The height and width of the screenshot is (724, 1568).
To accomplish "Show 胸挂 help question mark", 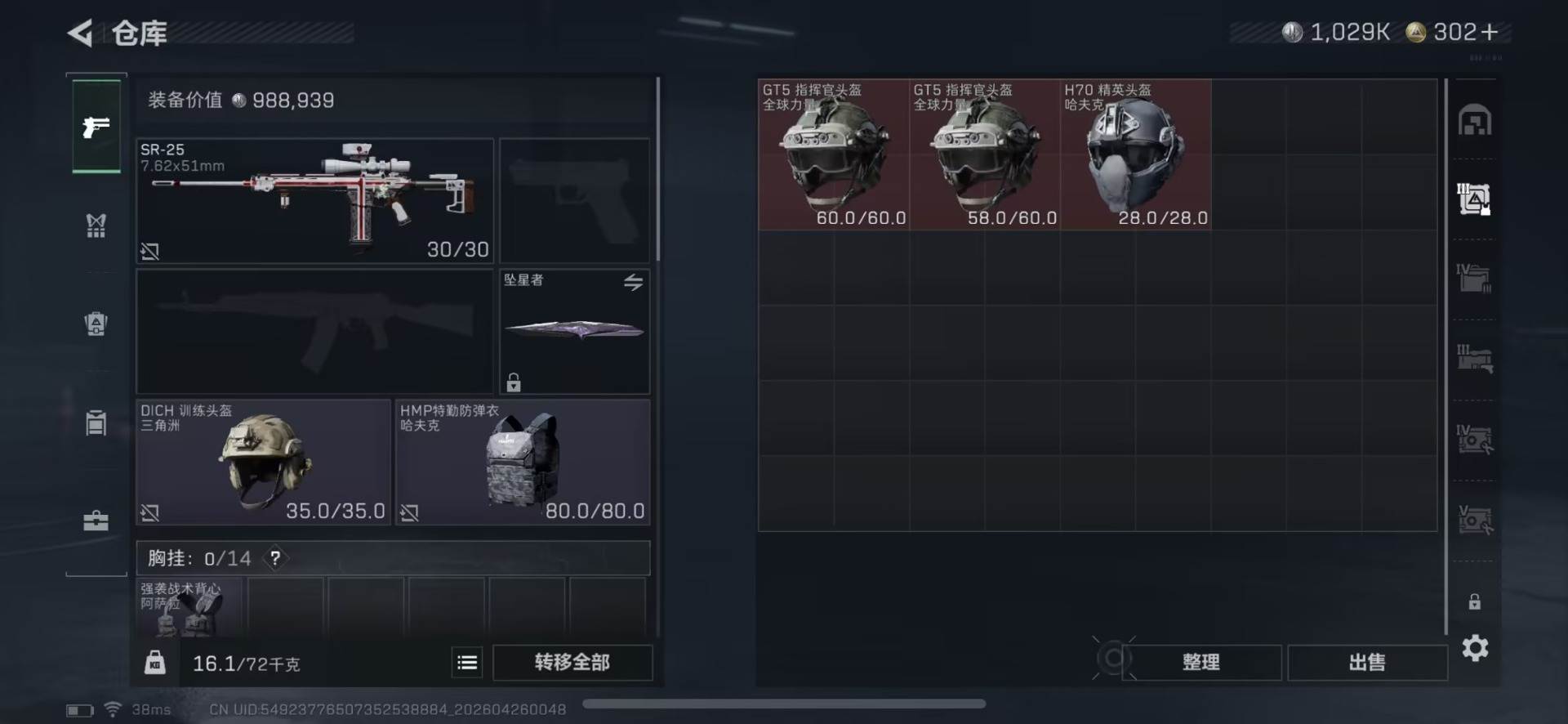I will point(275,558).
